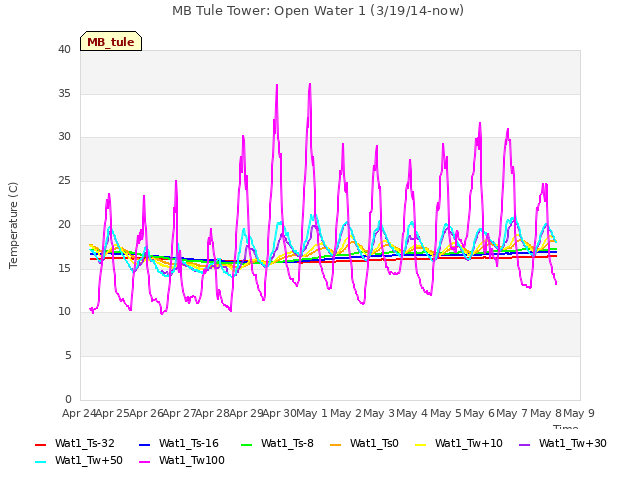Click the red Wat1_Ts-32 legend swatch
Screen dimensions: 640x480
click(40, 444)
